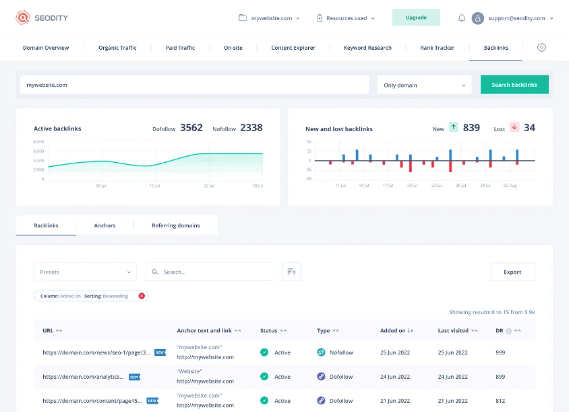Open the Rank Tracker tab
This screenshot has height=412, width=569.
(x=437, y=48)
